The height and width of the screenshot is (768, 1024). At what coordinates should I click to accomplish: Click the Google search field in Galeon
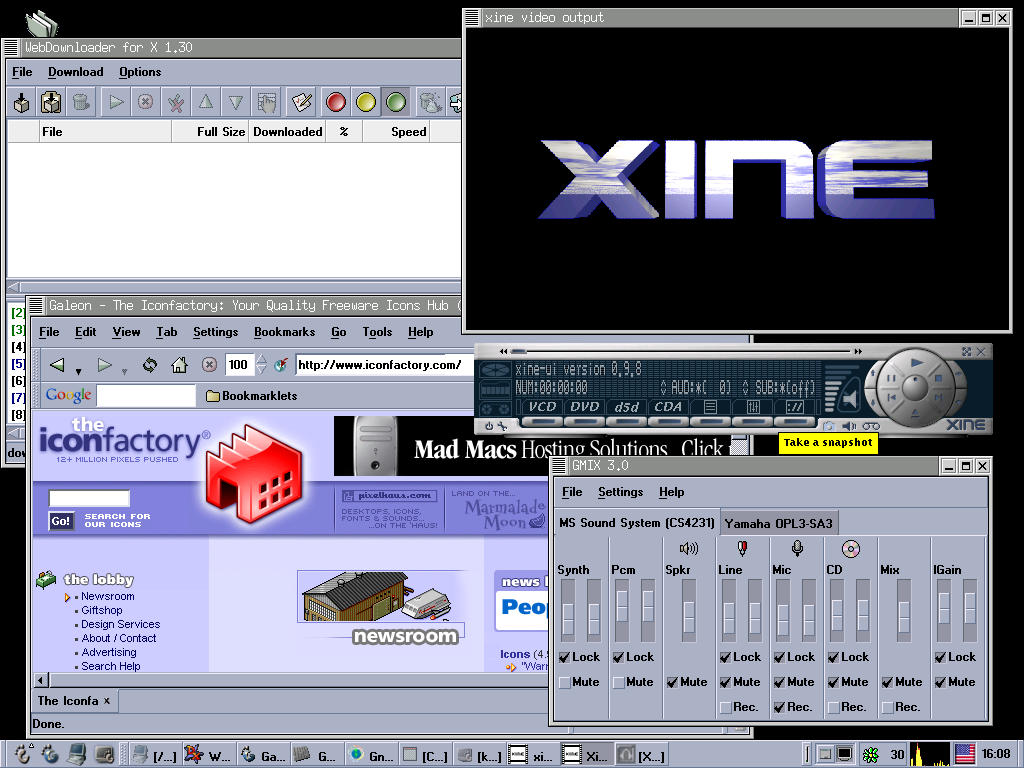tap(146, 396)
